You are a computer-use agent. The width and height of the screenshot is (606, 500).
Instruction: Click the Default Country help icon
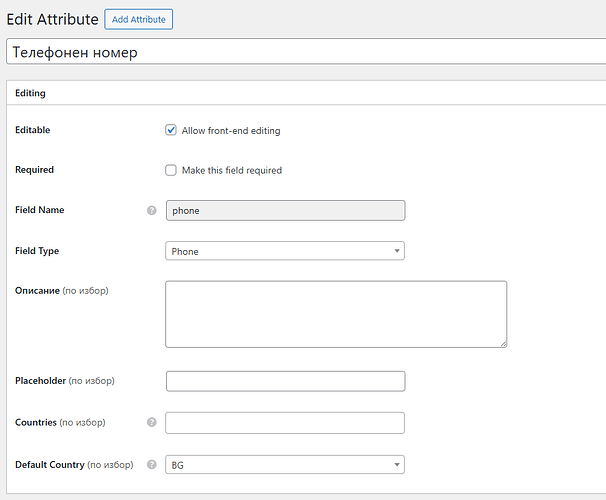152,465
